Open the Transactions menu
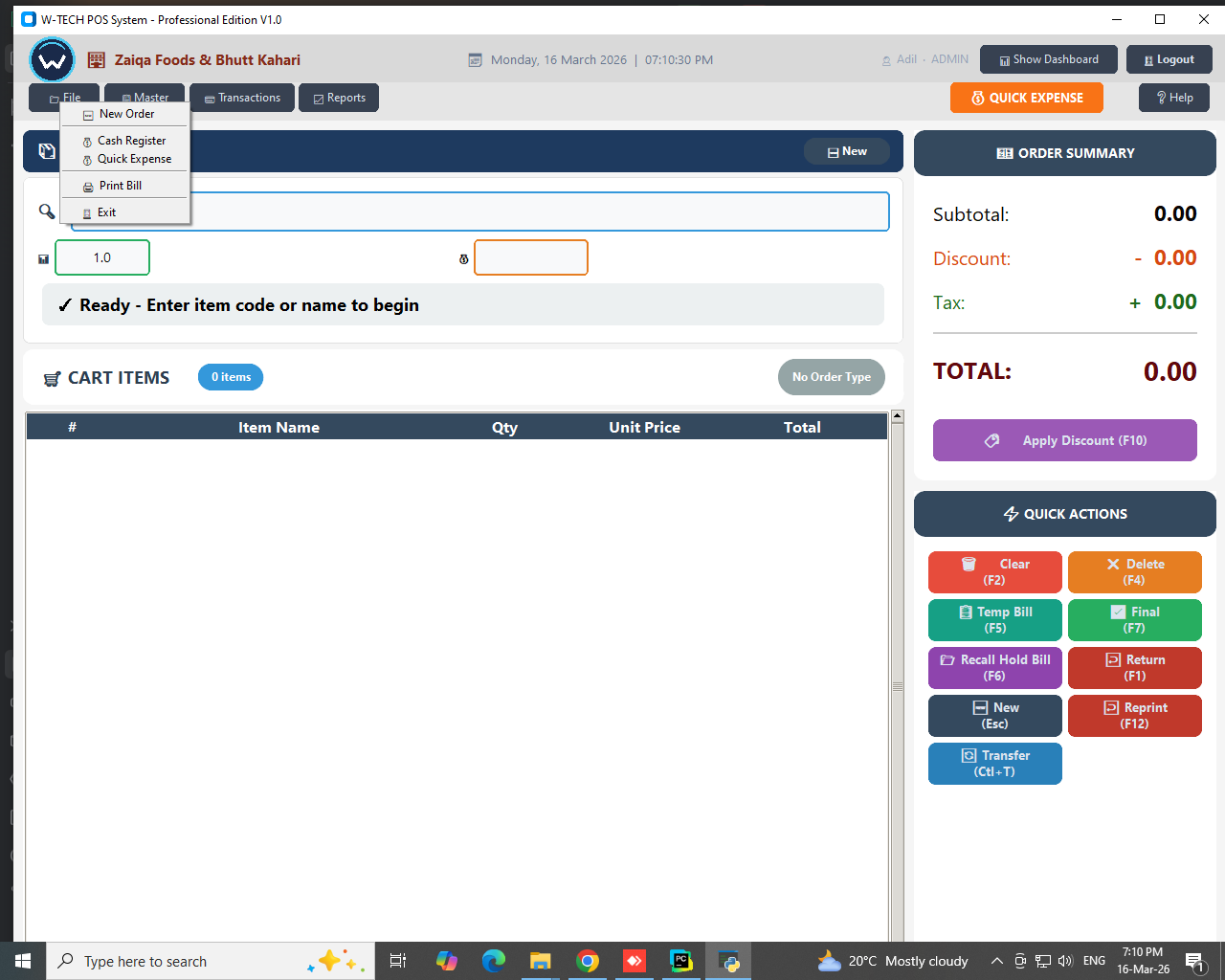1225x980 pixels. tap(242, 98)
